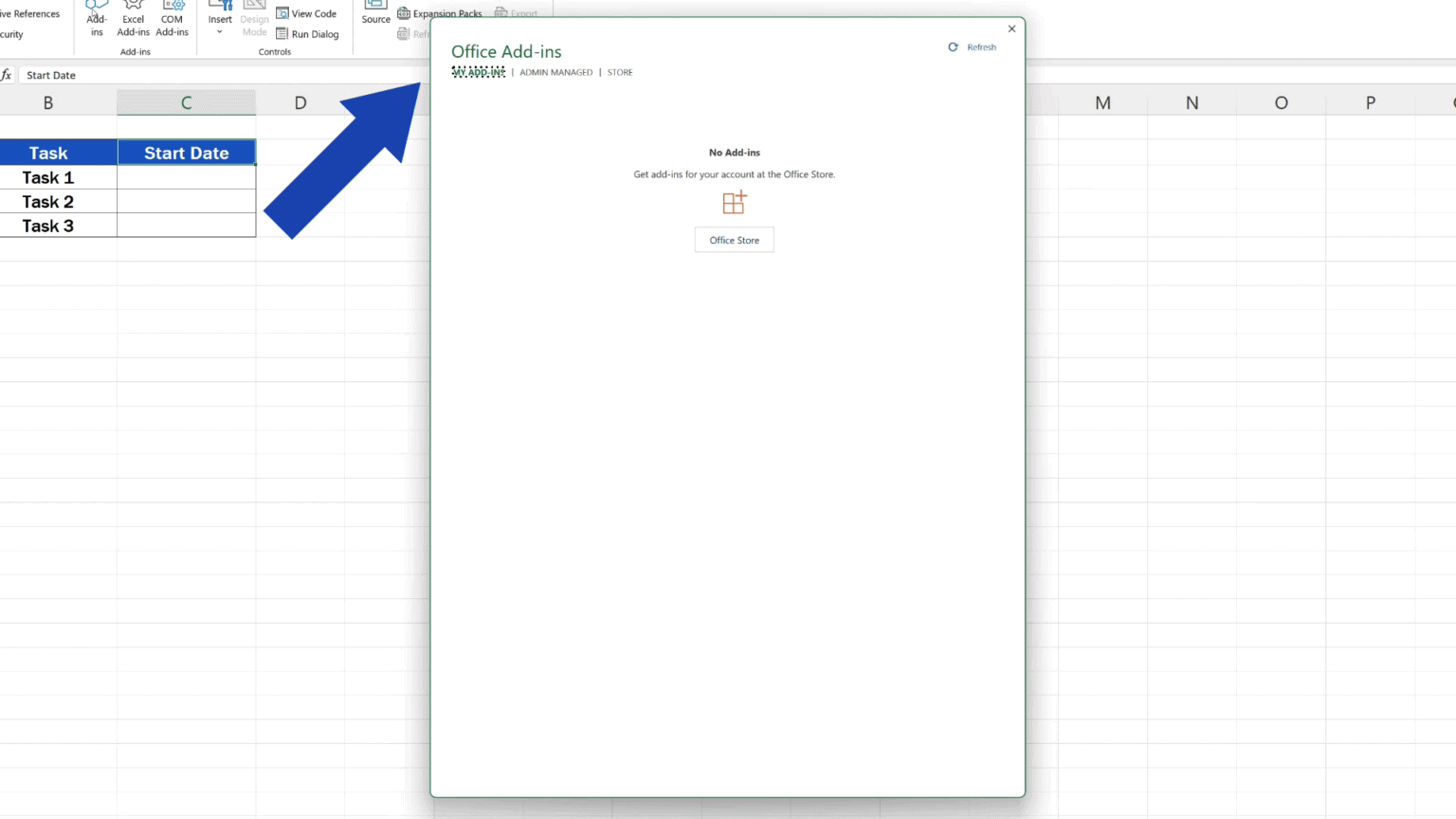Click the fx insert function icon
Viewport: 1456px width, 819px height.
[x=7, y=75]
